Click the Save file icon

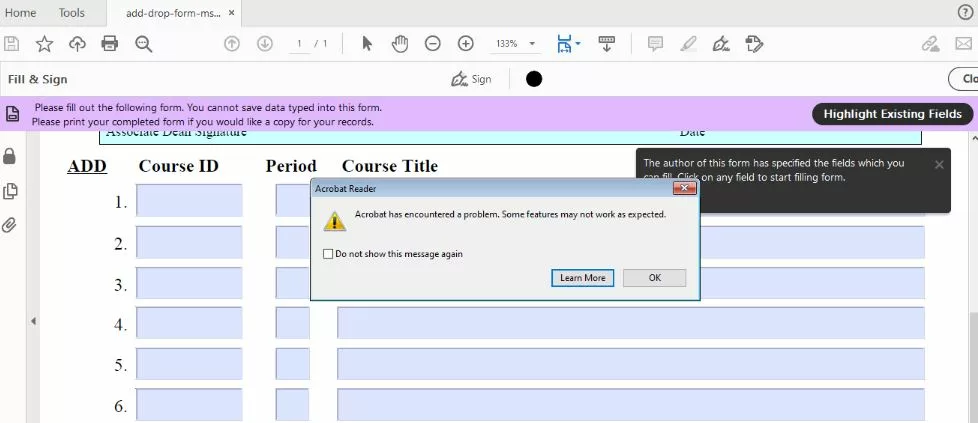(x=11, y=44)
